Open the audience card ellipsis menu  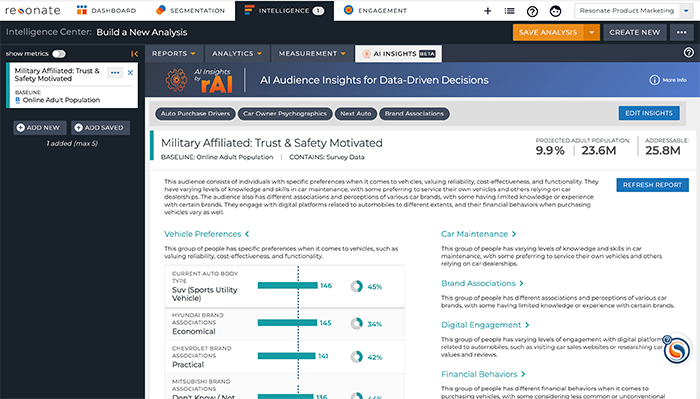[115, 72]
